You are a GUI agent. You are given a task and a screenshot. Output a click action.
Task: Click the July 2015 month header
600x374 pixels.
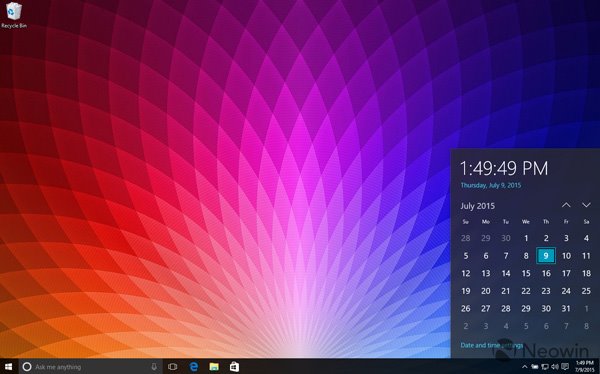click(478, 206)
